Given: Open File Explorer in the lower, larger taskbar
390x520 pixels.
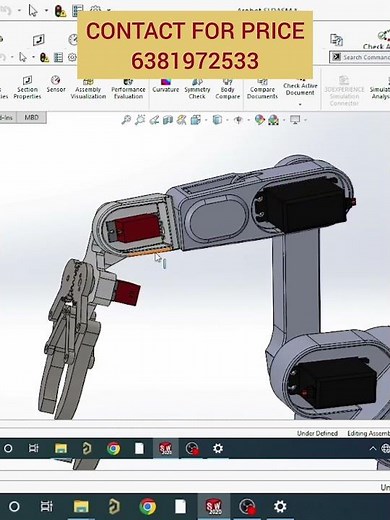Looking at the screenshot, I should [x=81, y=507].
